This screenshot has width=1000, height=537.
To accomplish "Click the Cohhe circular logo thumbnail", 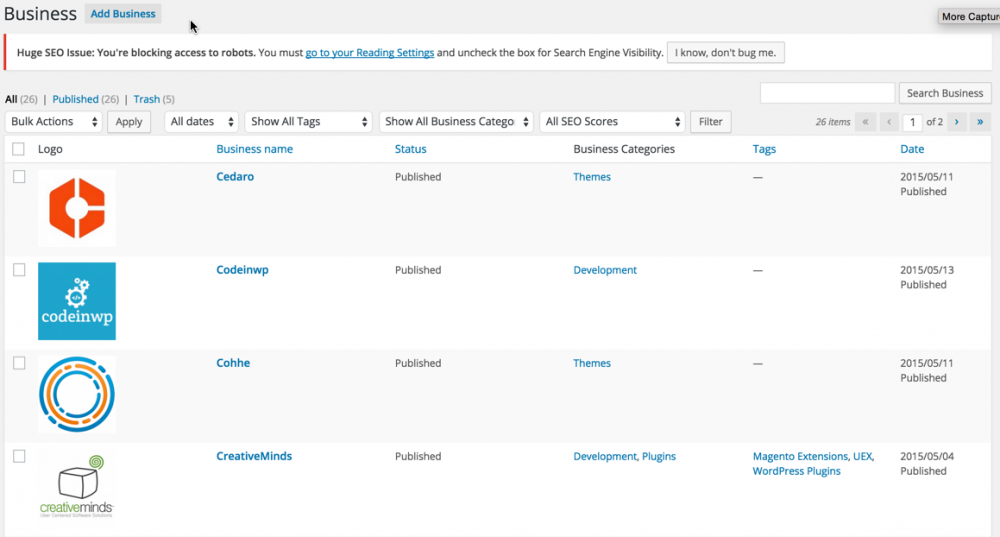I will pyautogui.click(x=77, y=394).
